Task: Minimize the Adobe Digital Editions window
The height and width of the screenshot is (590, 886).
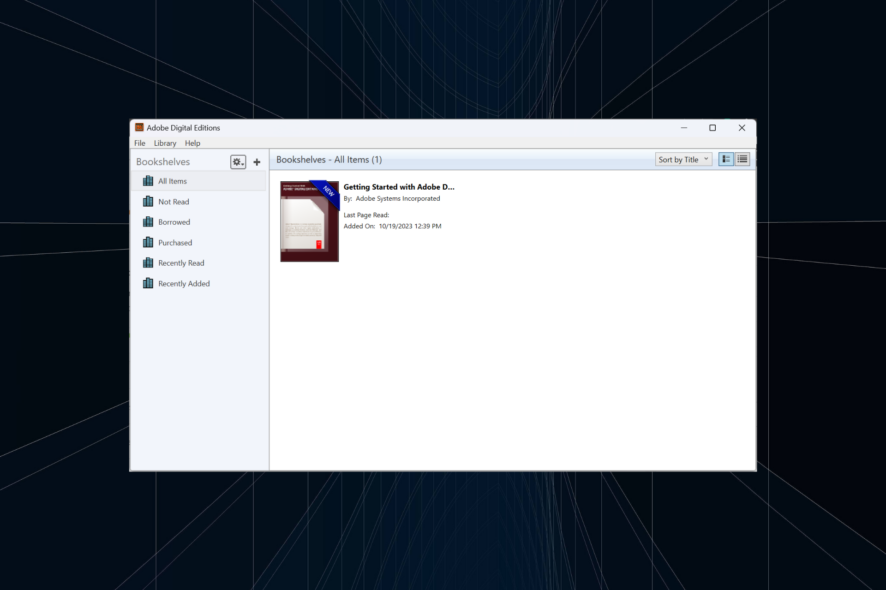Action: coord(684,128)
